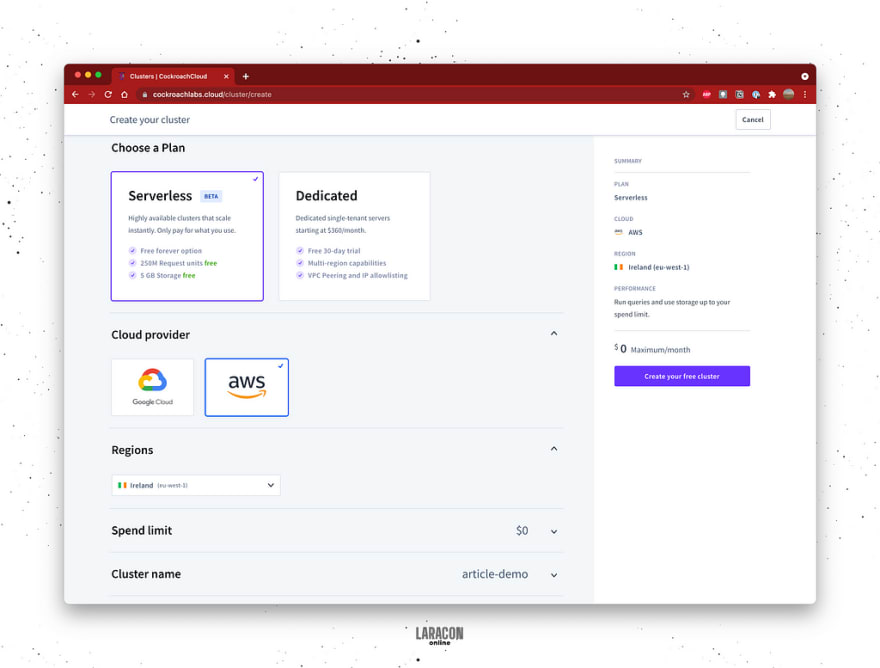Click '5 GB Storage free' text

tap(168, 276)
